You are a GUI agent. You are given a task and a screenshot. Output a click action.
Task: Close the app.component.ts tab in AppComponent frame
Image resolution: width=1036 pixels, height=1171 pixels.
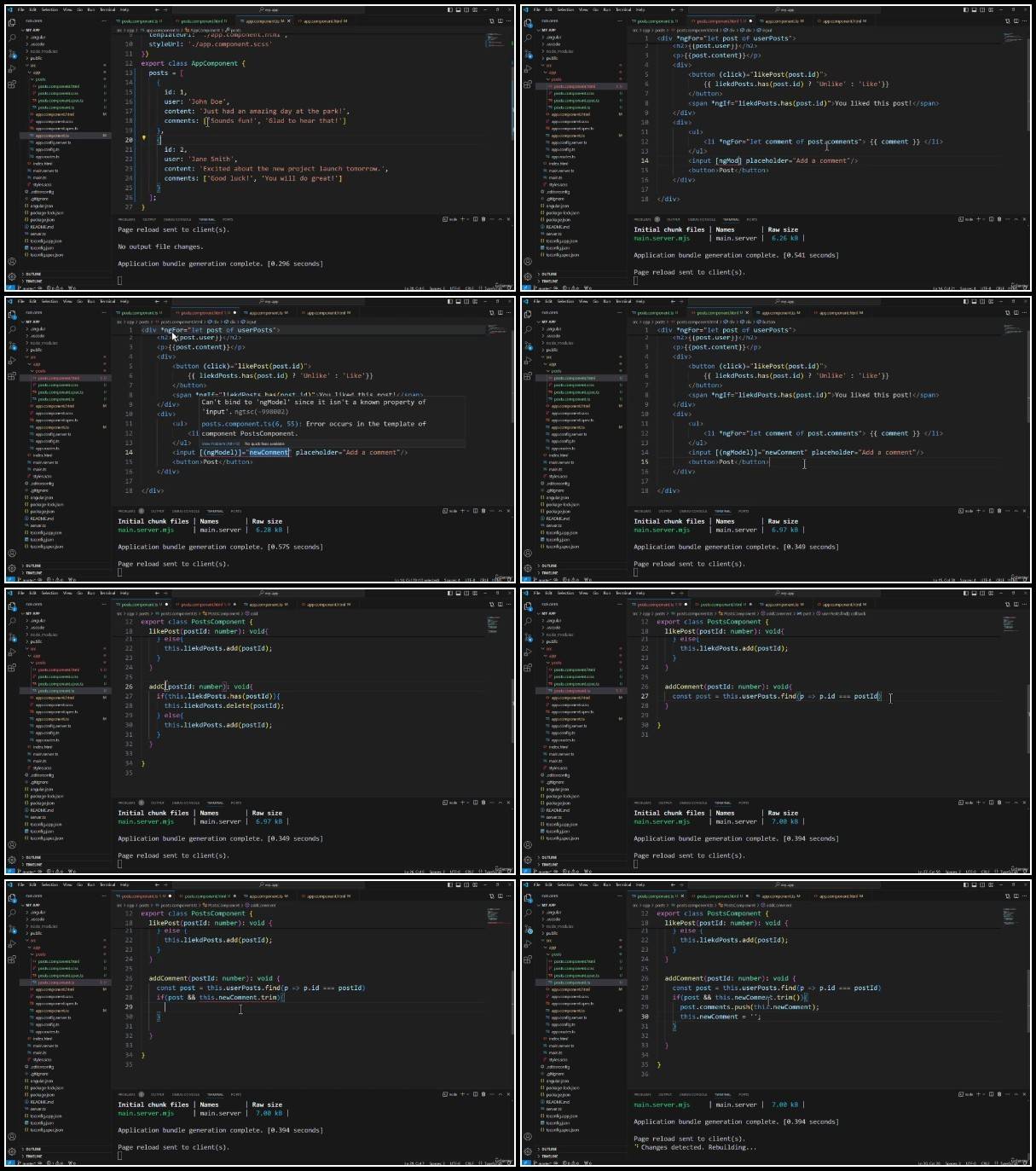click(288, 20)
